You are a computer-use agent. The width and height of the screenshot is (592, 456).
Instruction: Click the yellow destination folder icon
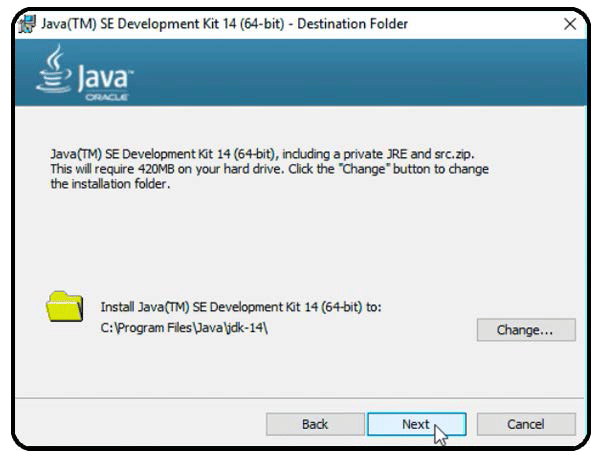[x=65, y=306]
